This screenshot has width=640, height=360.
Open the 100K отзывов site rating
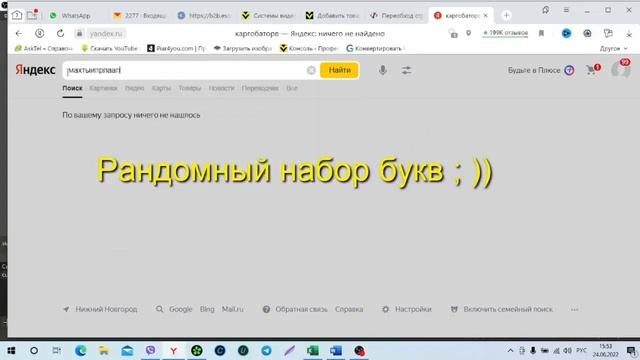coord(505,33)
